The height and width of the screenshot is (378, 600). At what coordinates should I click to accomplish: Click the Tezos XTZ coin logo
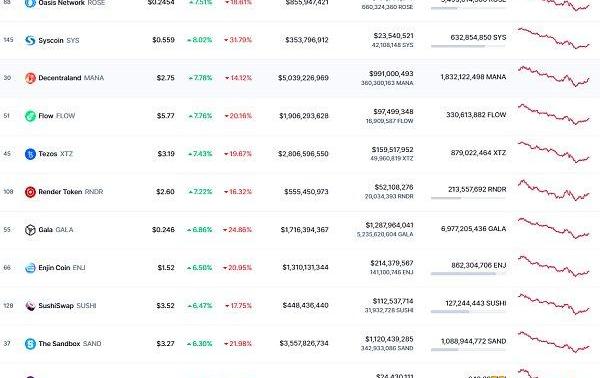(30, 154)
